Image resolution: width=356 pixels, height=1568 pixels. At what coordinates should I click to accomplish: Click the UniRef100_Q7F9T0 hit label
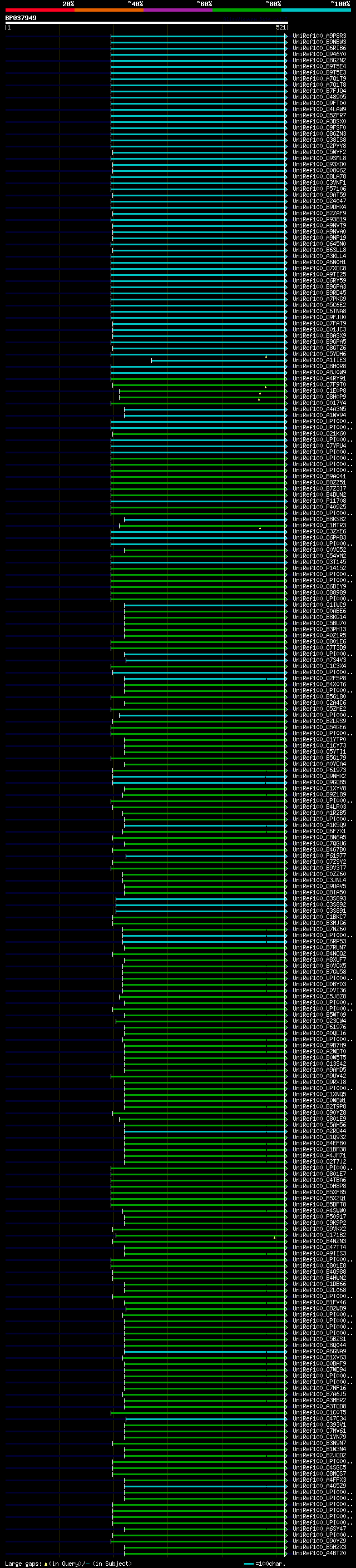coord(319,385)
